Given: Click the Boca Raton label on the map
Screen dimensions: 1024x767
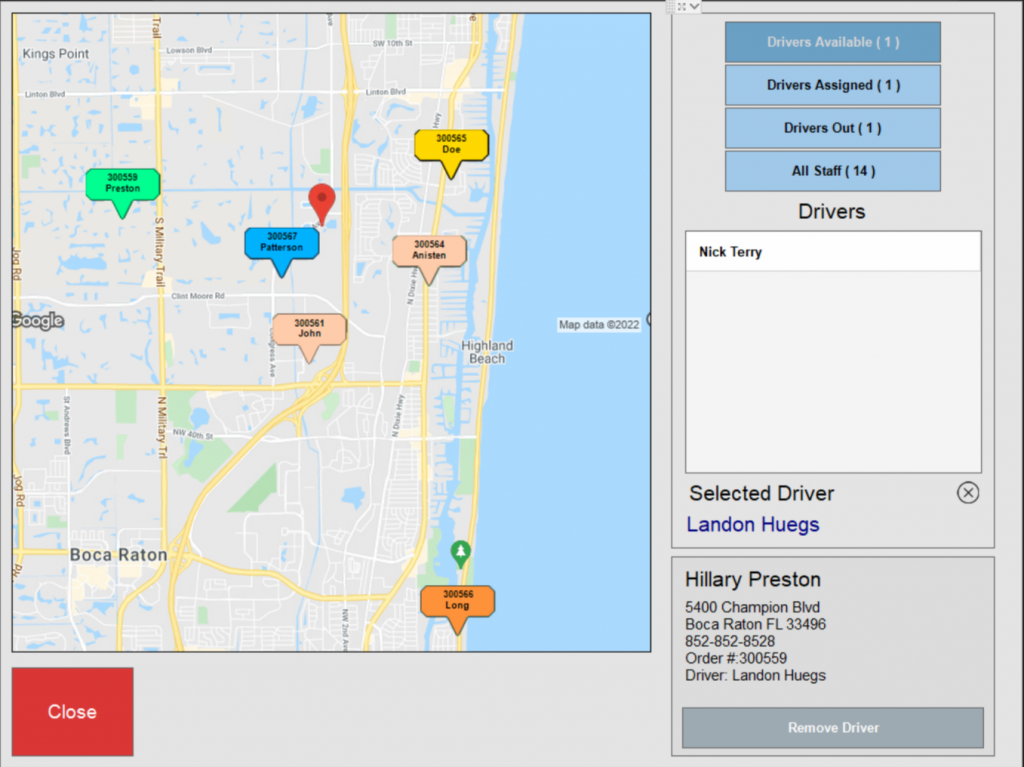Looking at the screenshot, I should pyautogui.click(x=118, y=555).
